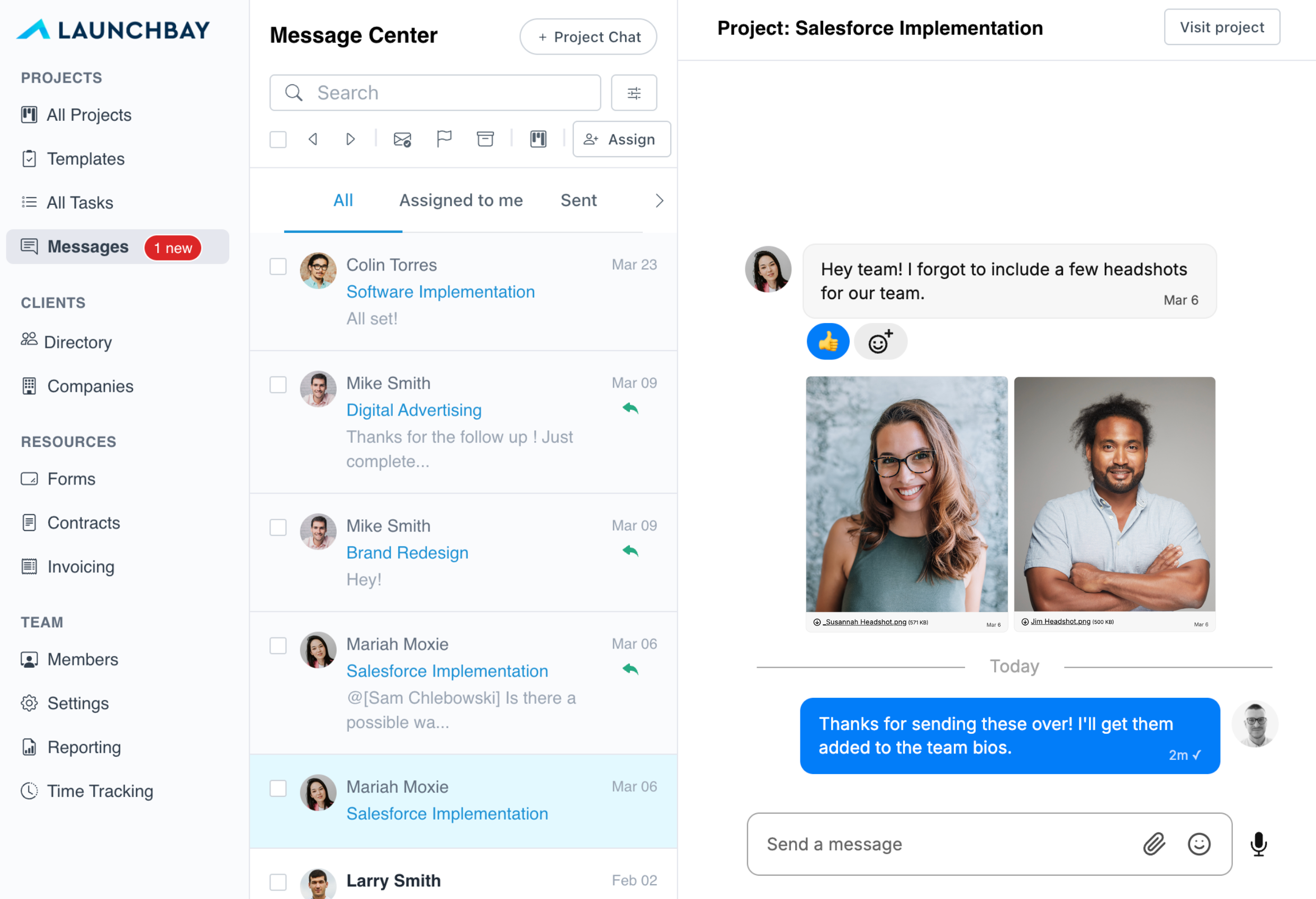The height and width of the screenshot is (899, 1316).
Task: Select the Mike Smith Digital Advertising checkbox
Action: tap(278, 384)
